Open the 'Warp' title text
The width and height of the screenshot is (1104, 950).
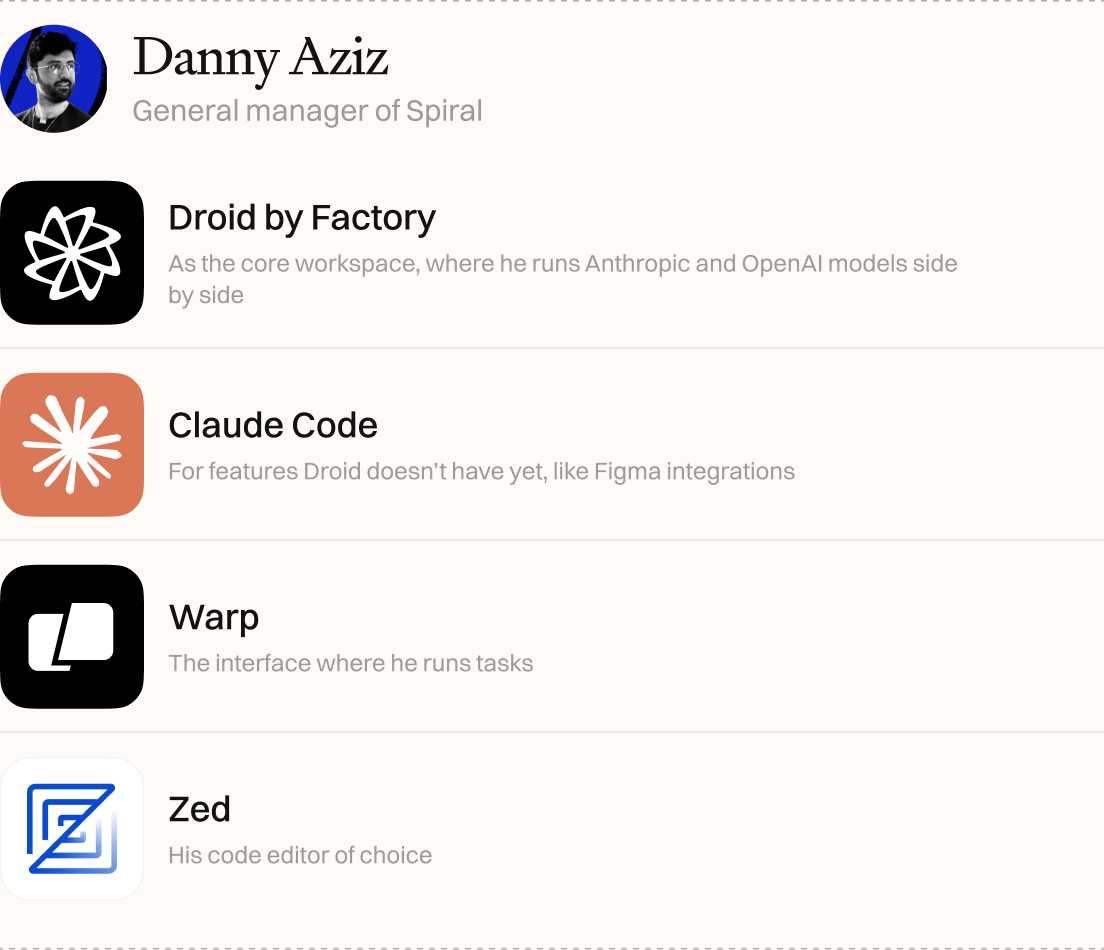214,617
